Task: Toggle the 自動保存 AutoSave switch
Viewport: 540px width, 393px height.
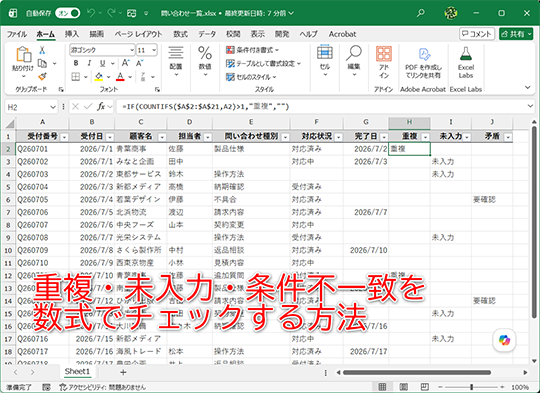Action: (68, 13)
